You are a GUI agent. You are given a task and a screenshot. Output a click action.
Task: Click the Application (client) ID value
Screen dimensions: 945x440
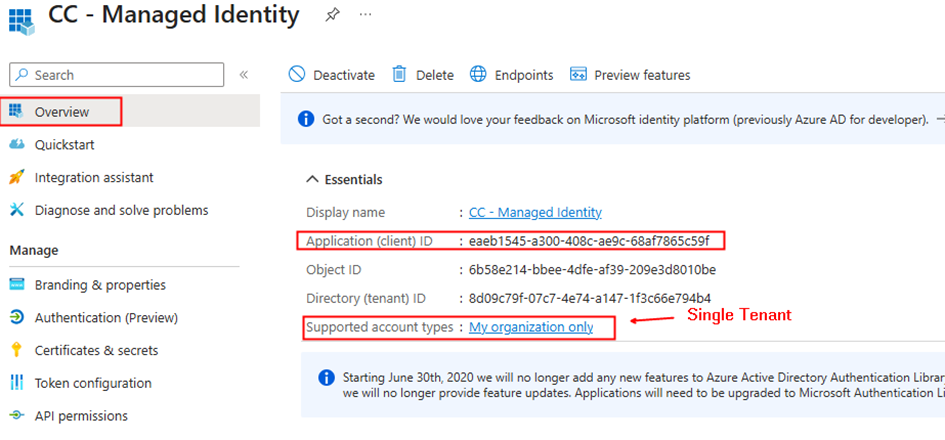[589, 241]
